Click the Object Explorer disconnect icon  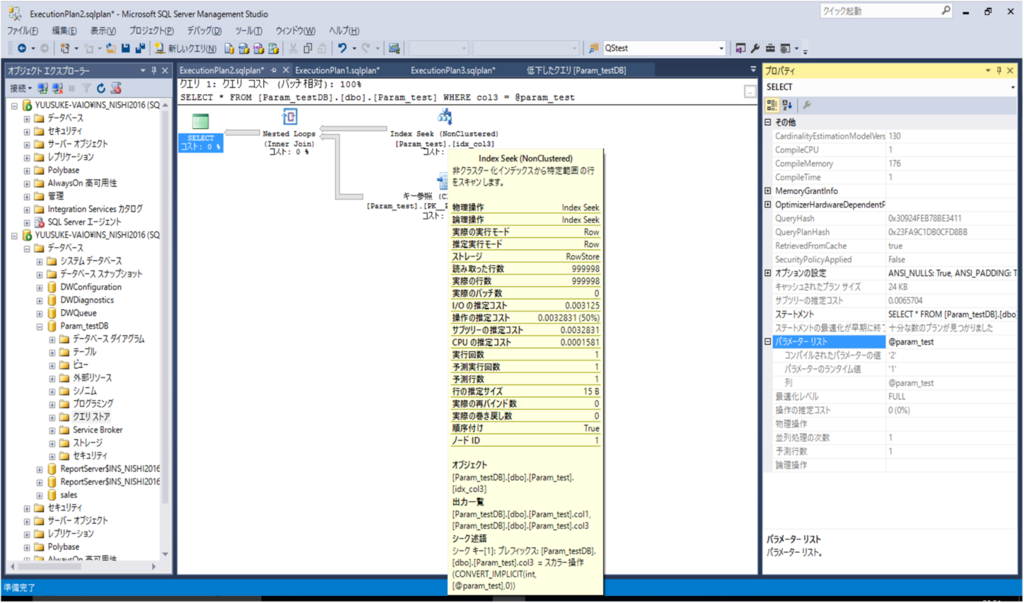click(57, 88)
